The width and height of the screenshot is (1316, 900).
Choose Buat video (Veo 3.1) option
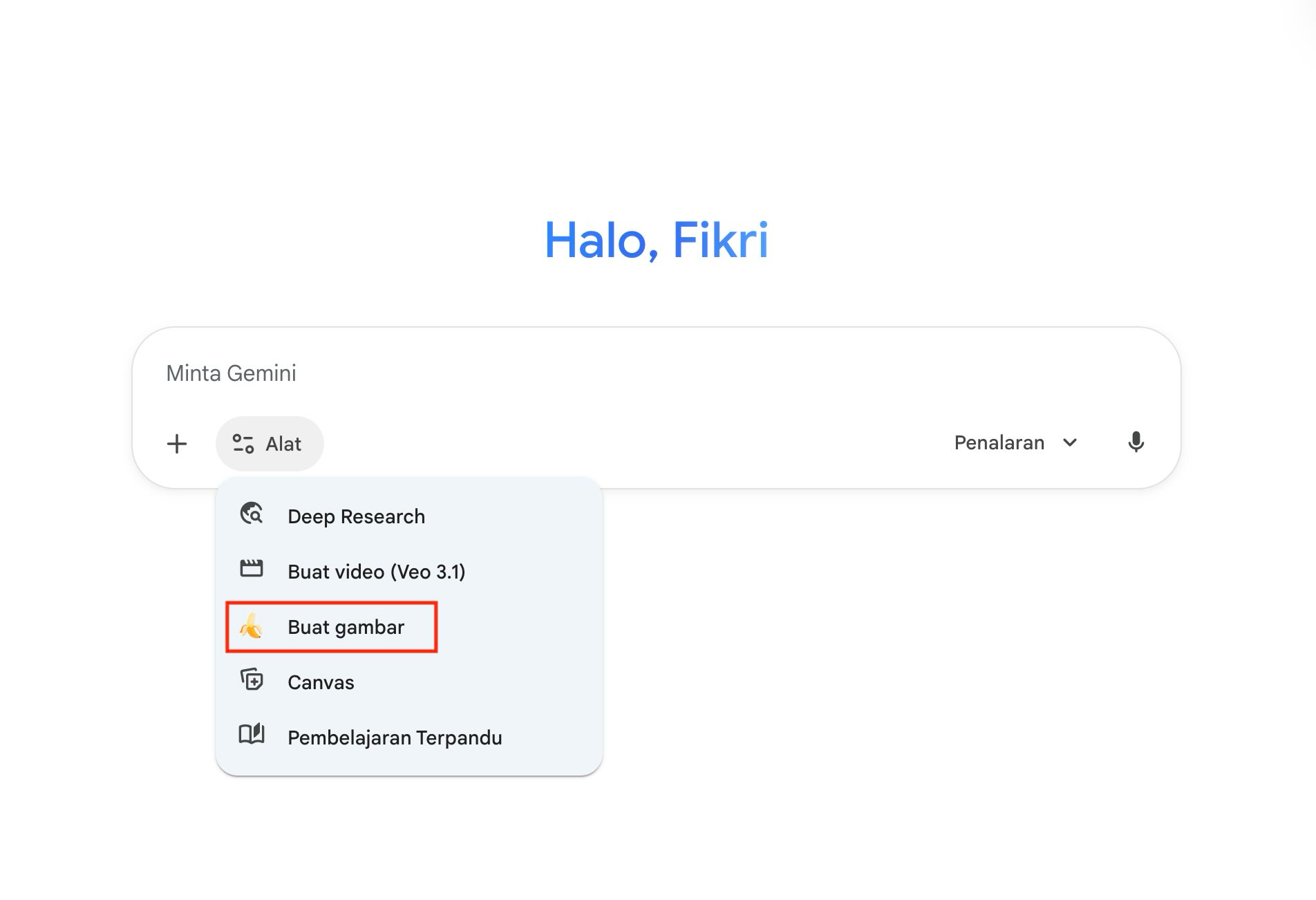point(376,572)
